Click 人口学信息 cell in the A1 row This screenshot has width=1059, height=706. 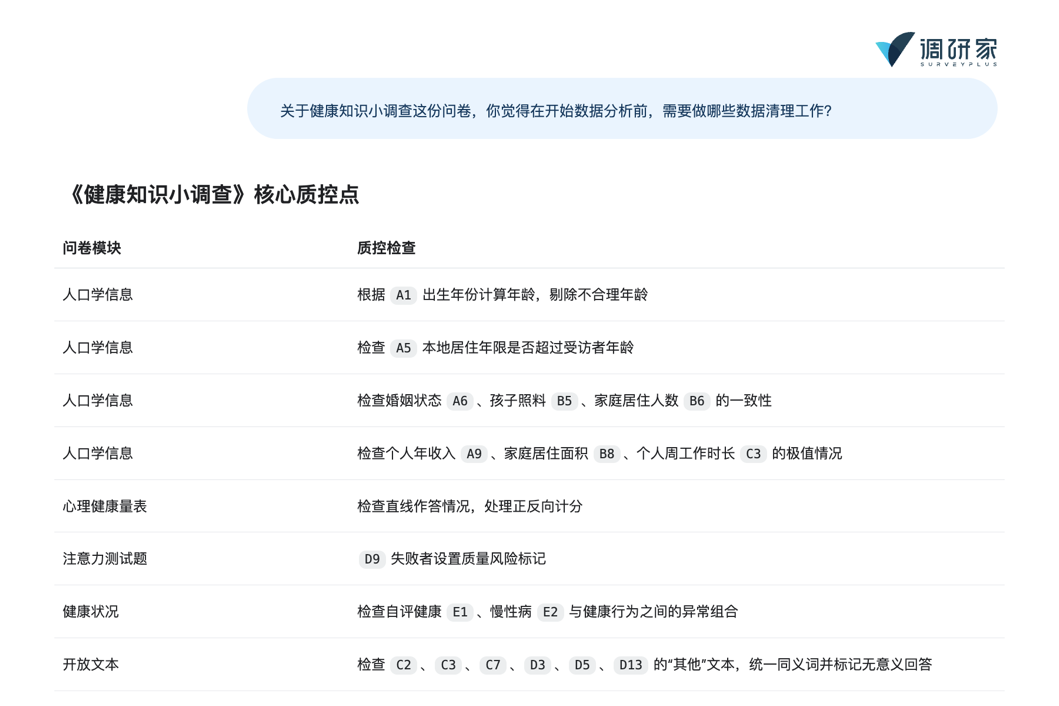pos(98,295)
